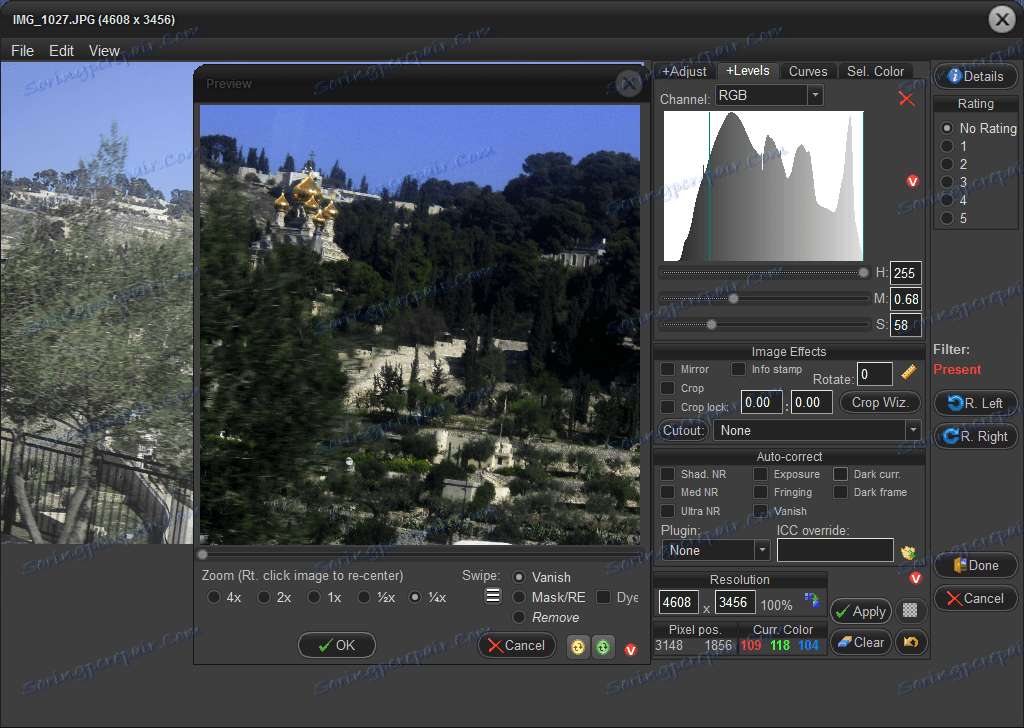Viewport: 1024px width, 728px height.
Task: Click the Crop Wiz. button
Action: tap(879, 402)
